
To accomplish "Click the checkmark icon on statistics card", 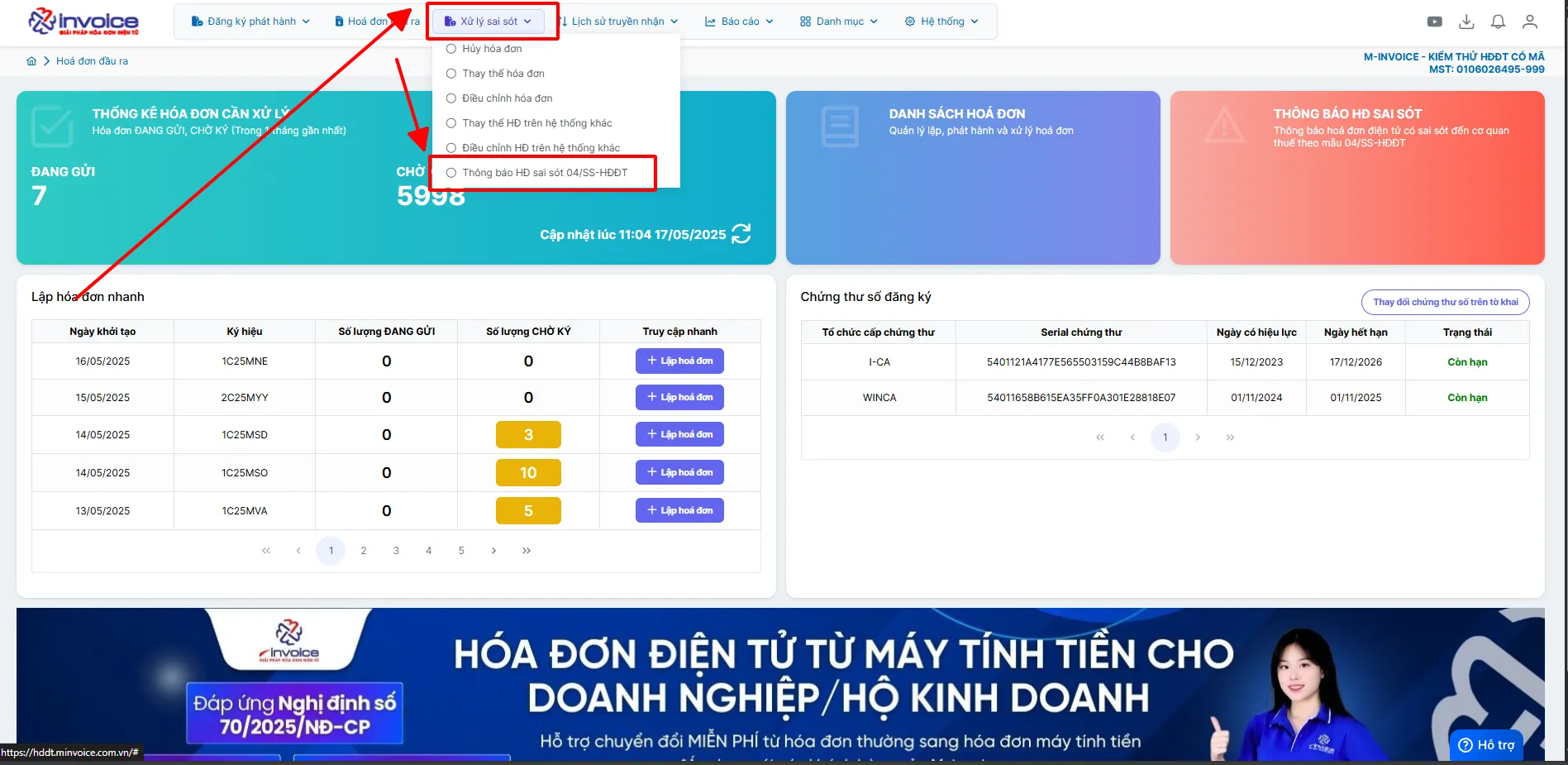I will tap(52, 127).
